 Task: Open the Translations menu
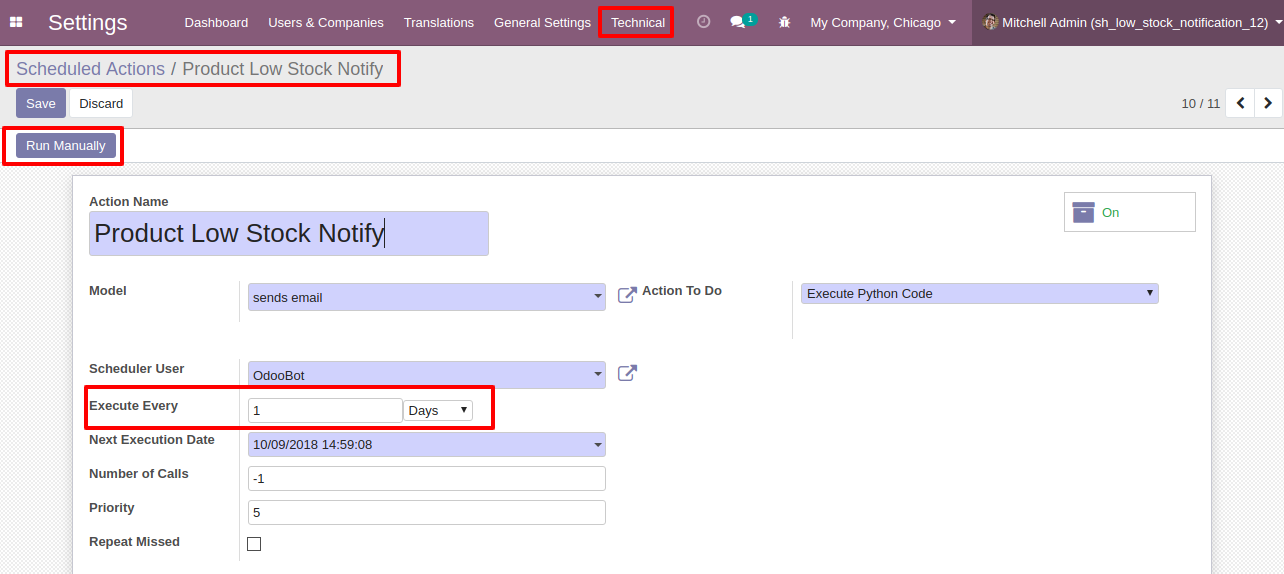[x=439, y=22]
